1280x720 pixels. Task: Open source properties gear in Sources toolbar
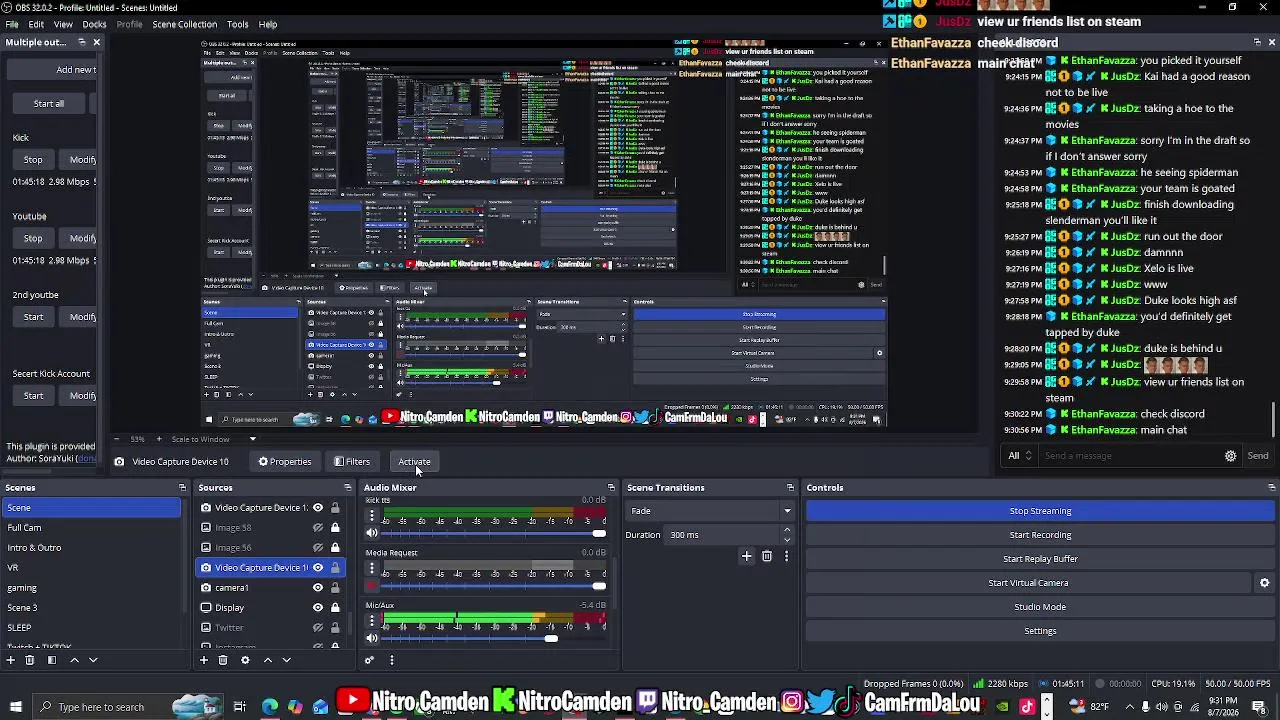pyautogui.click(x=245, y=660)
